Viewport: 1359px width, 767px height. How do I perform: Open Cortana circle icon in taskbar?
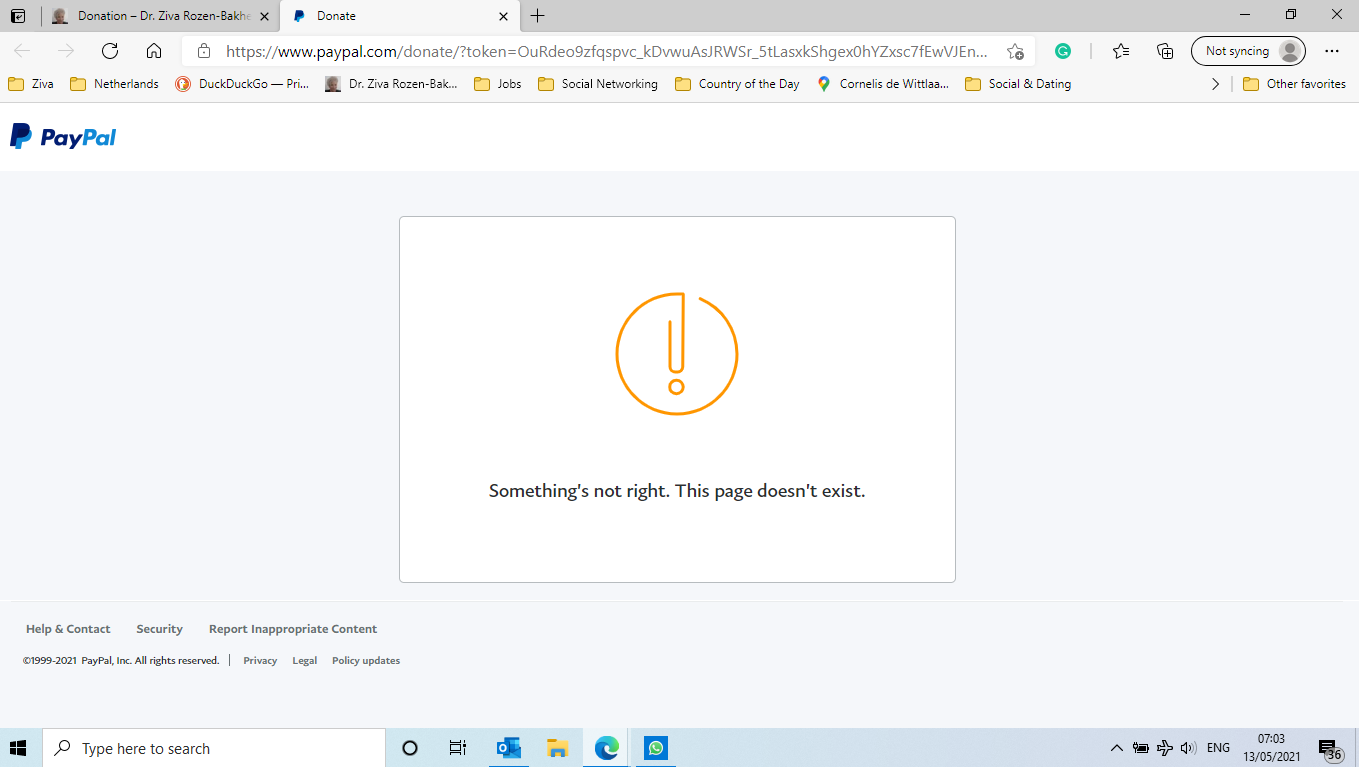409,748
